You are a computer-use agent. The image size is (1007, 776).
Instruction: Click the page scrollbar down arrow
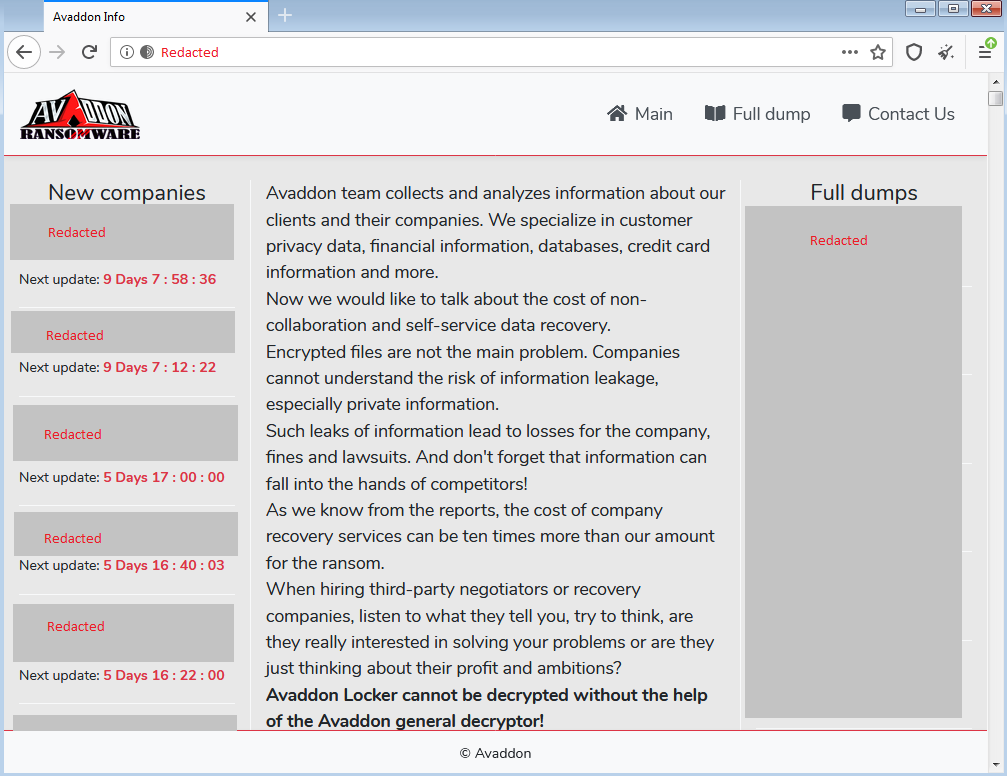click(995, 764)
